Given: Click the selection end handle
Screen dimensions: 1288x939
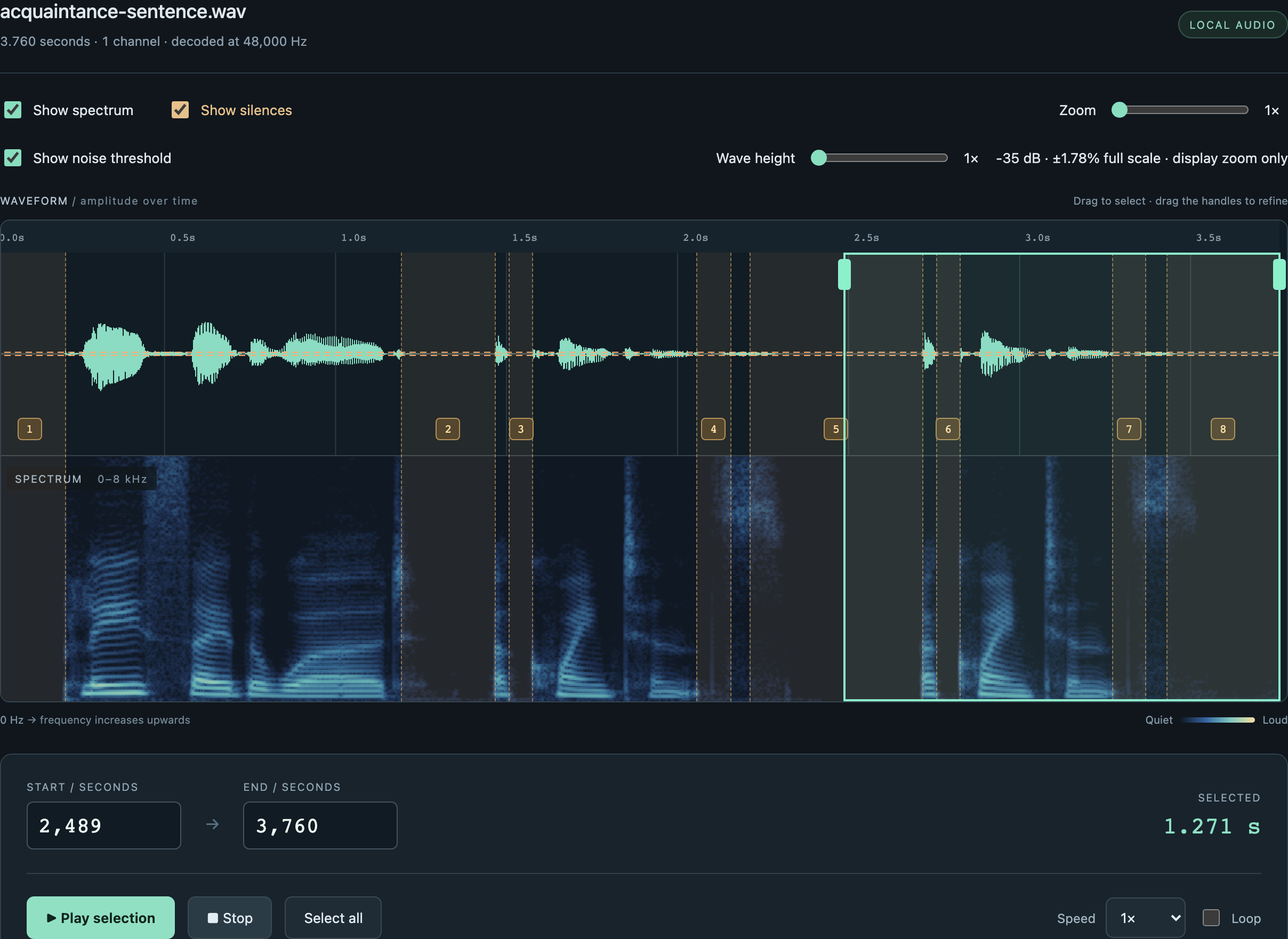Looking at the screenshot, I should 1279,274.
